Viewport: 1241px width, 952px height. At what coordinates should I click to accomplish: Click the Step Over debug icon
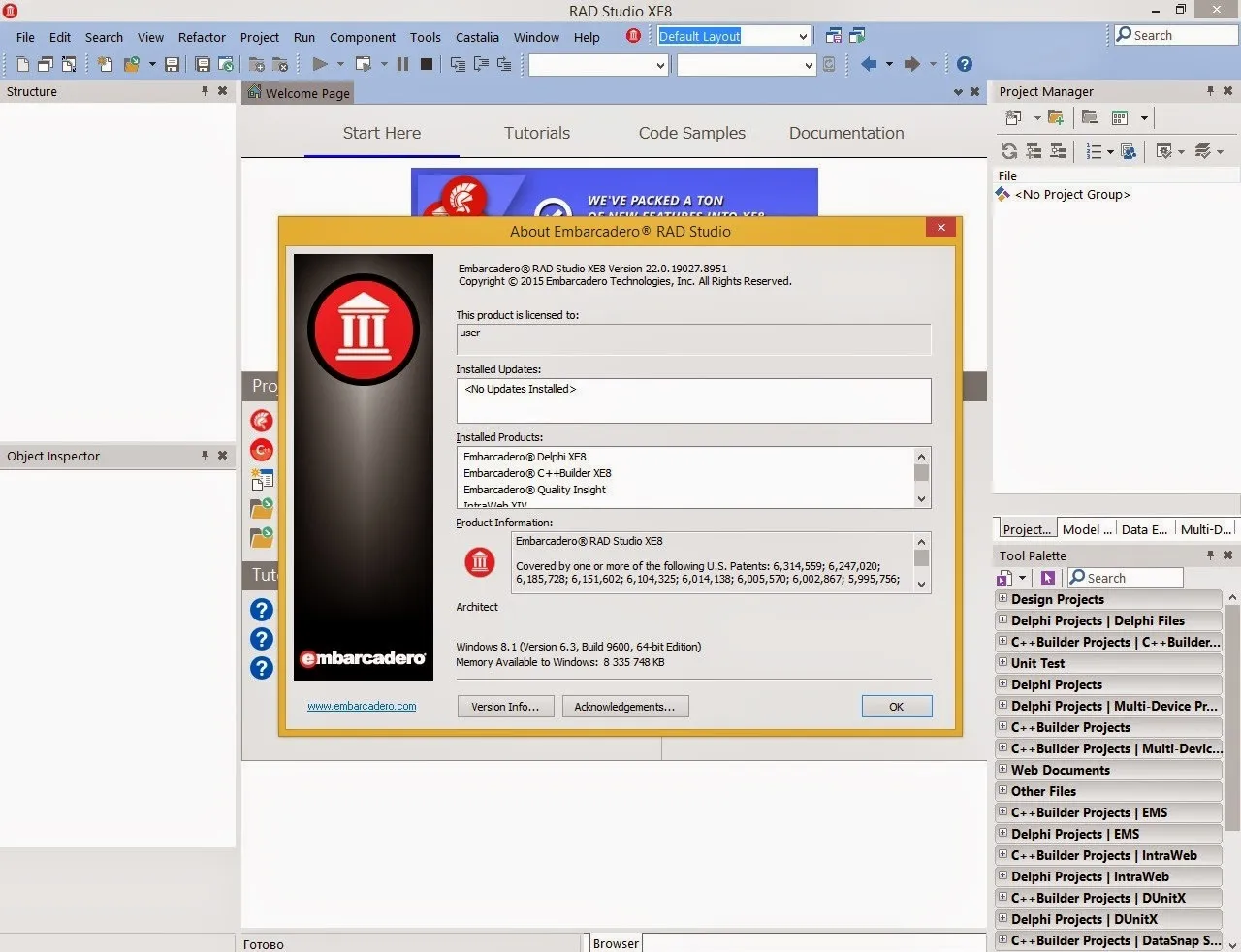pyautogui.click(x=481, y=64)
